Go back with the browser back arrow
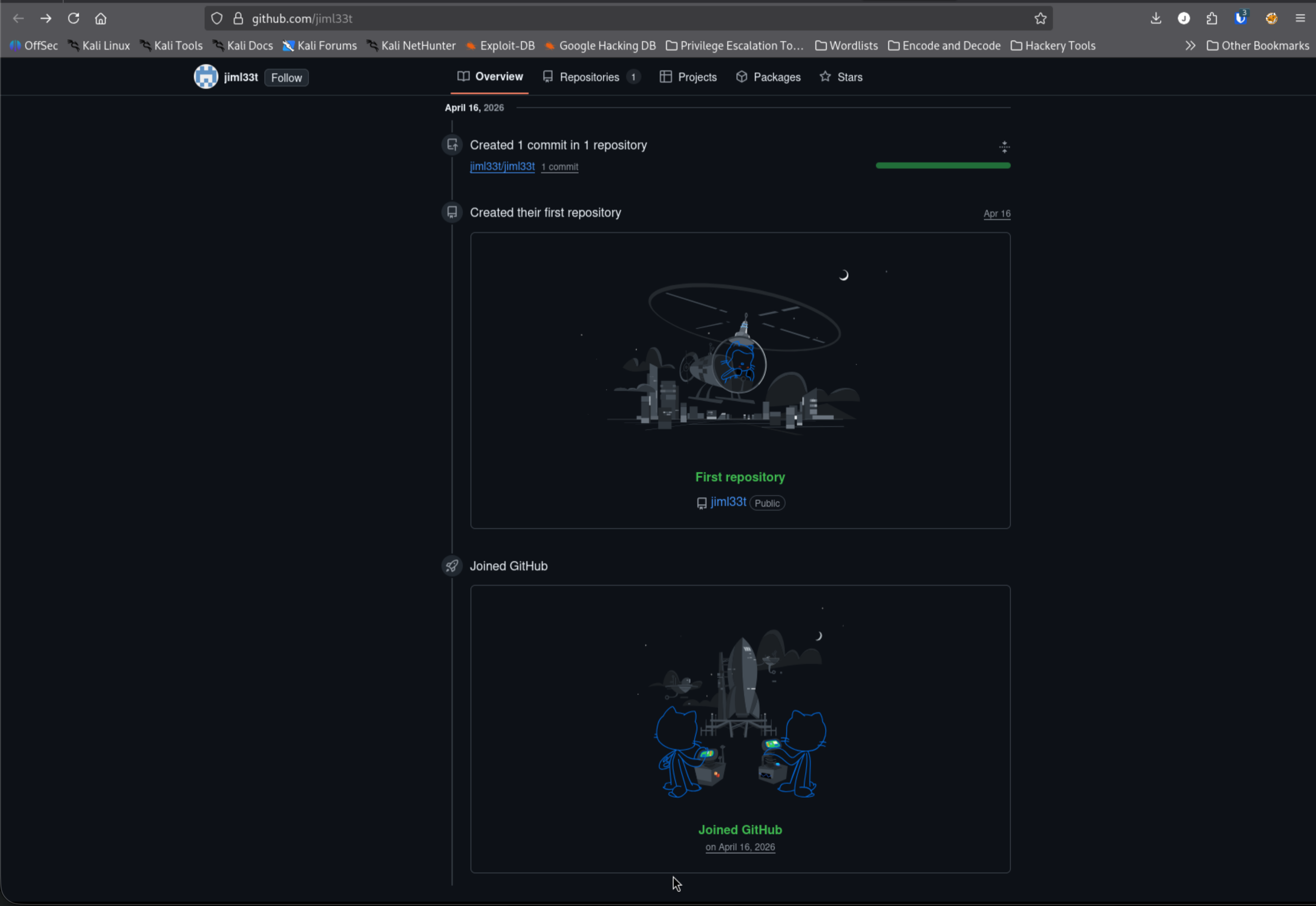The image size is (1316, 906). (x=19, y=19)
